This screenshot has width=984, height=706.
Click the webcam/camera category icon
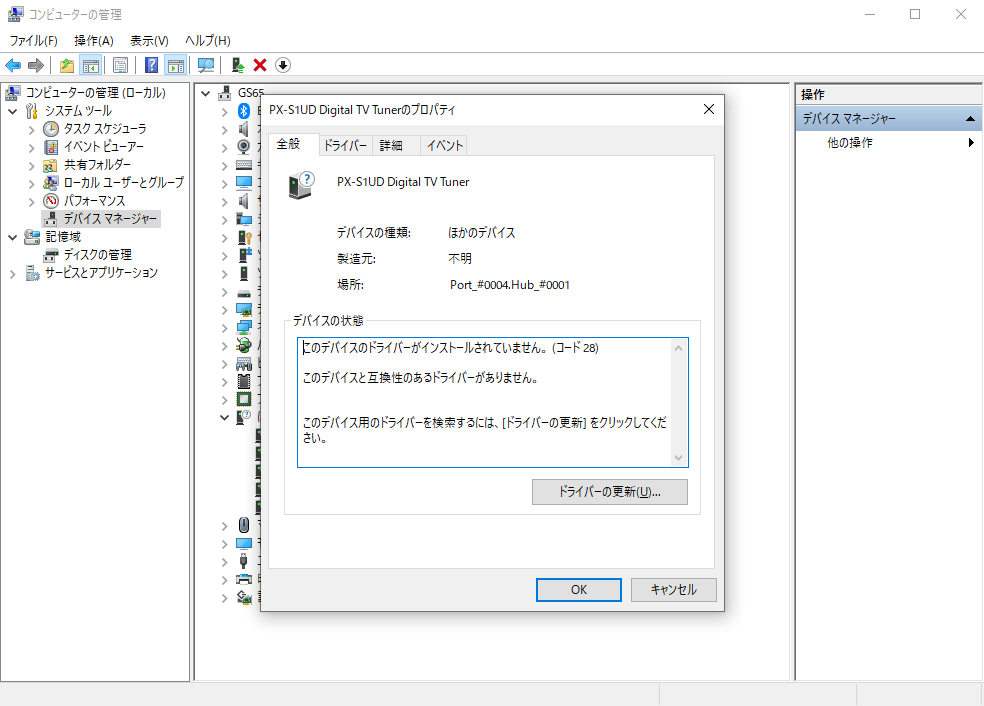coord(243,147)
